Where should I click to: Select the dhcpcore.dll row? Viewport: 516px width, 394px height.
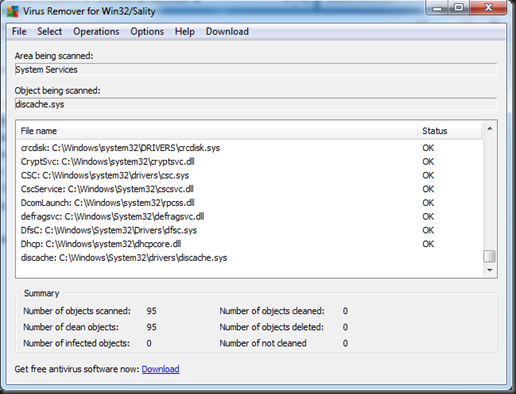[250, 244]
